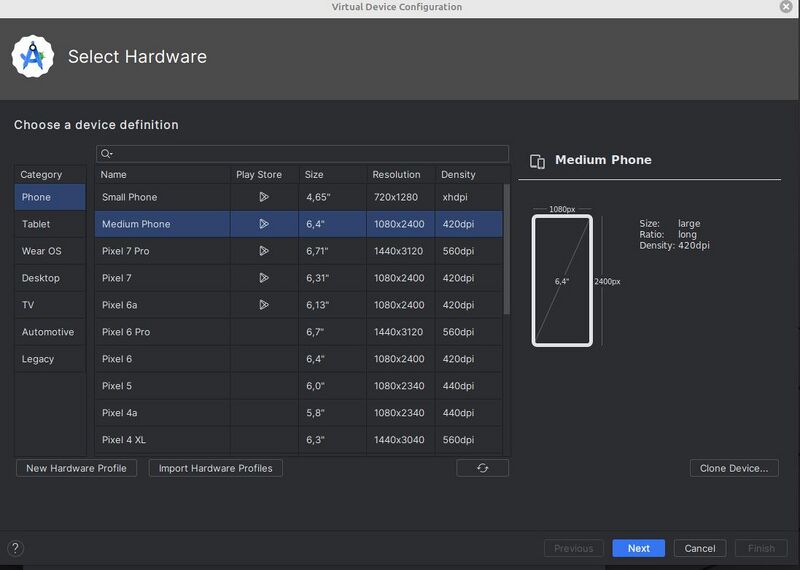
Task: Switch to the Wear OS category
Action: (50, 251)
